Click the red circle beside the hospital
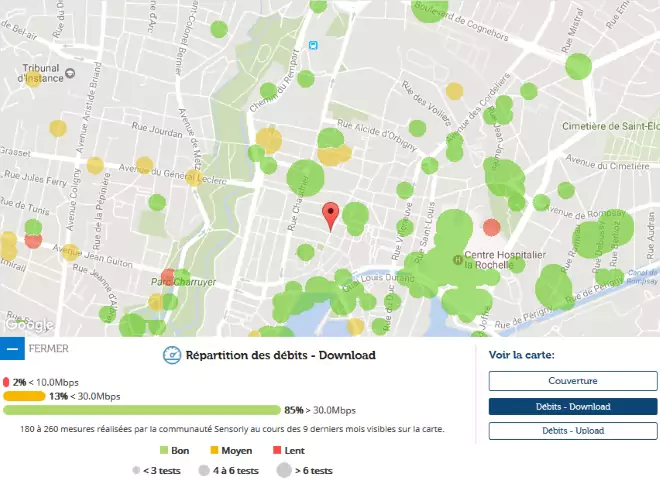This screenshot has height=481, width=660. (x=491, y=228)
